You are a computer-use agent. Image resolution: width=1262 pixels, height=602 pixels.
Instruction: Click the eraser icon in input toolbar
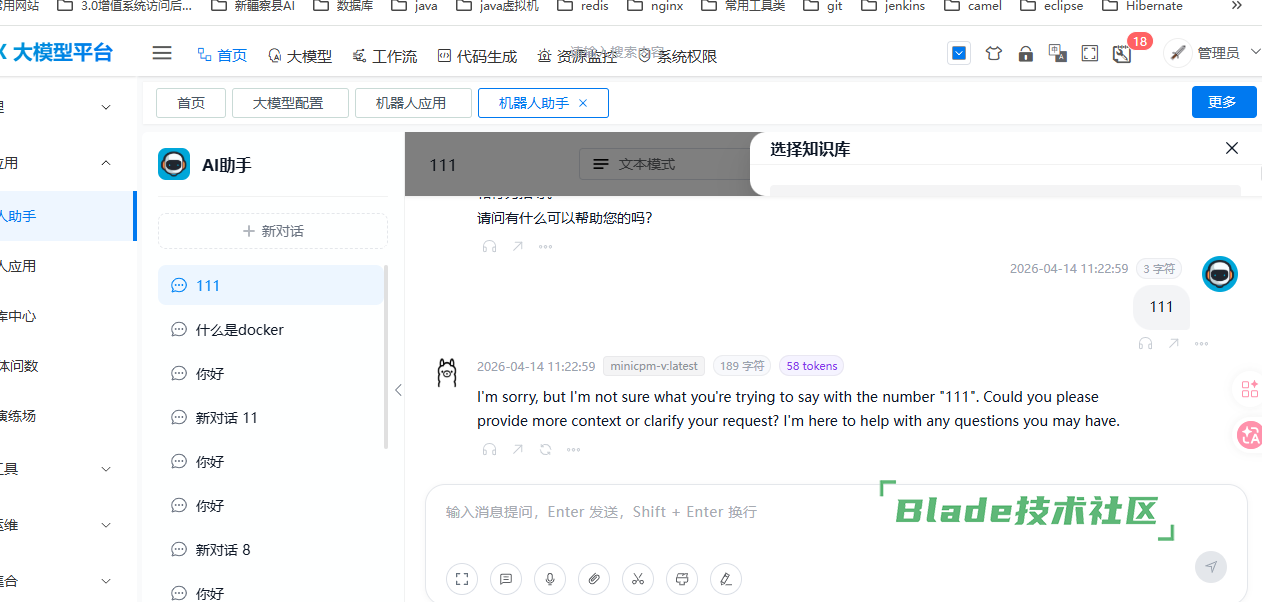point(725,578)
